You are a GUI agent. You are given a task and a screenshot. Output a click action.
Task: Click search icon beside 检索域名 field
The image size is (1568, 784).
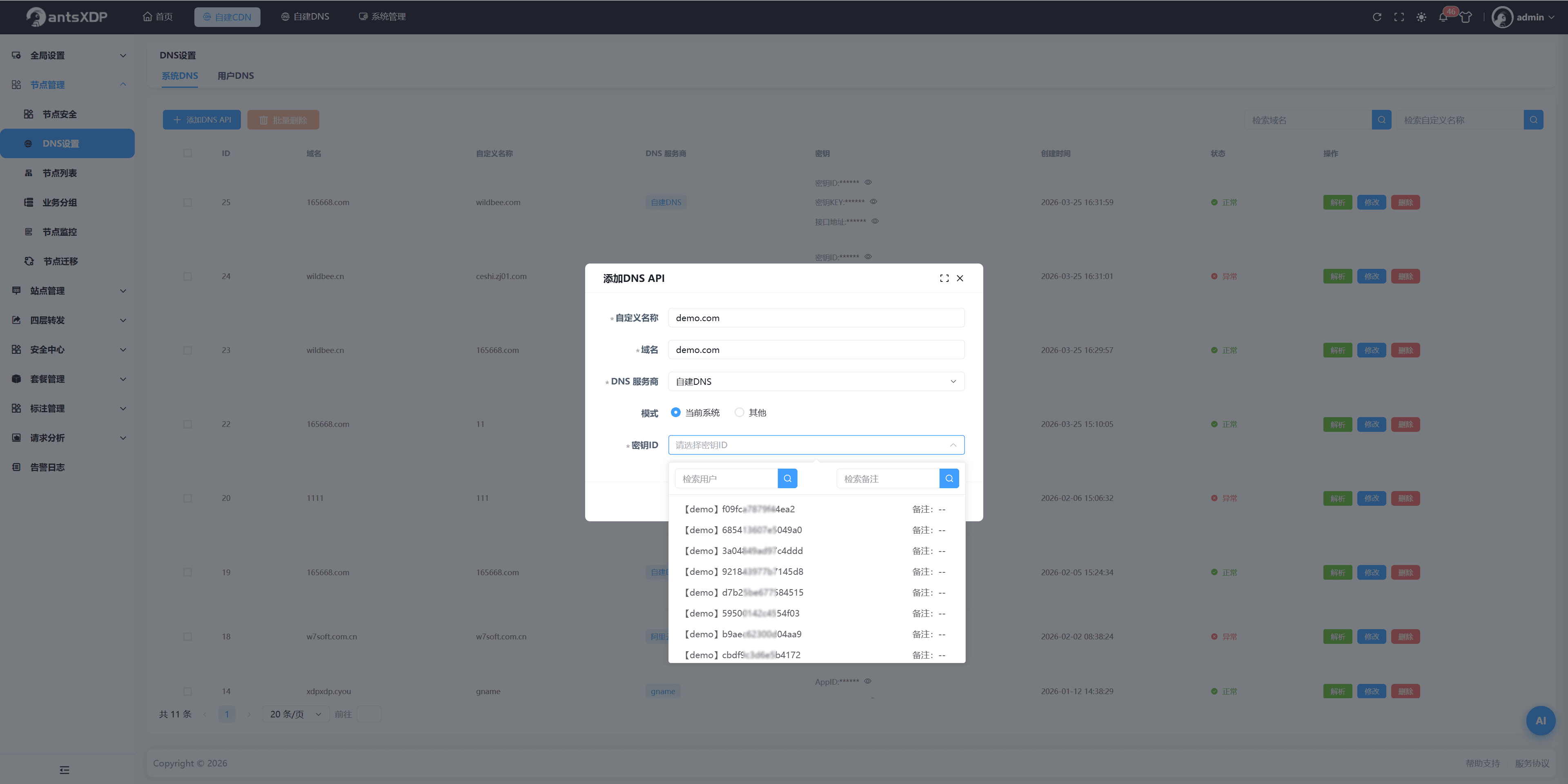click(x=1381, y=120)
